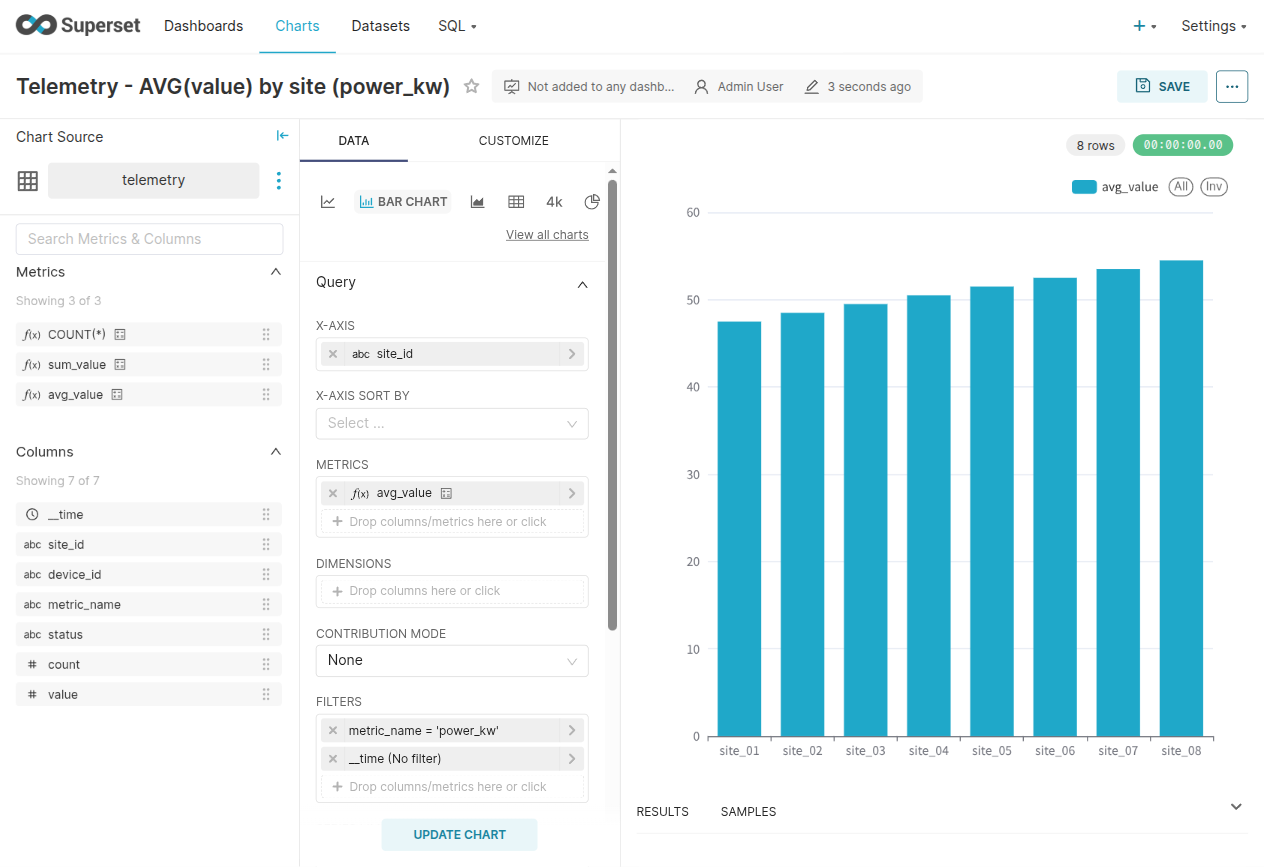Open the more actions ellipsis button
The image size is (1264, 867).
1232,87
